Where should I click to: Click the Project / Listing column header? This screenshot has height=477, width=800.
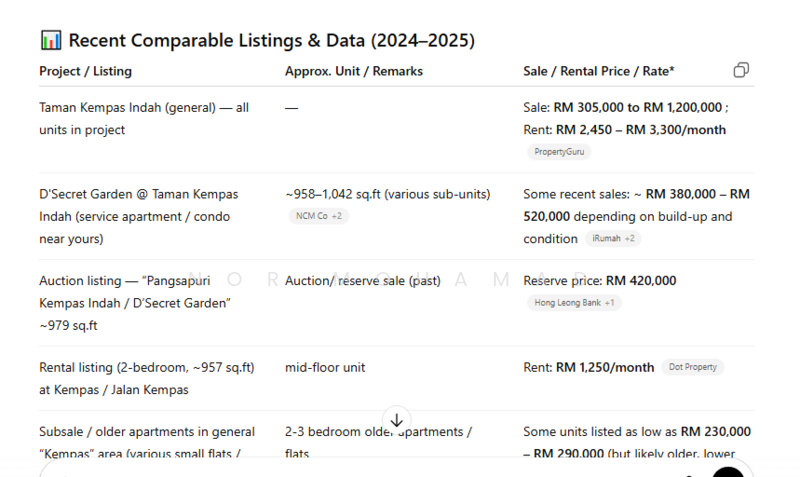85,71
